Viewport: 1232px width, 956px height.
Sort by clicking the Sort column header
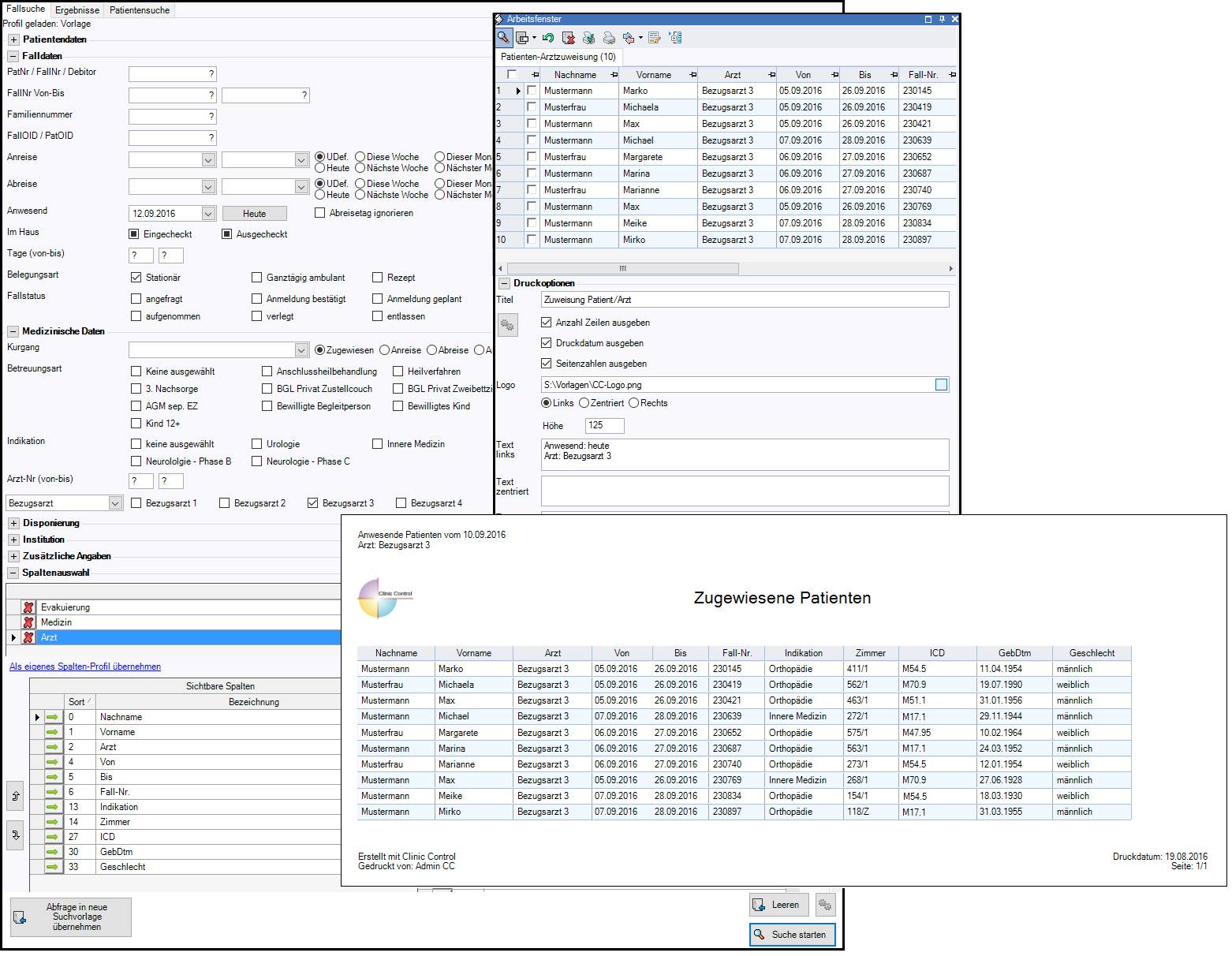point(80,701)
